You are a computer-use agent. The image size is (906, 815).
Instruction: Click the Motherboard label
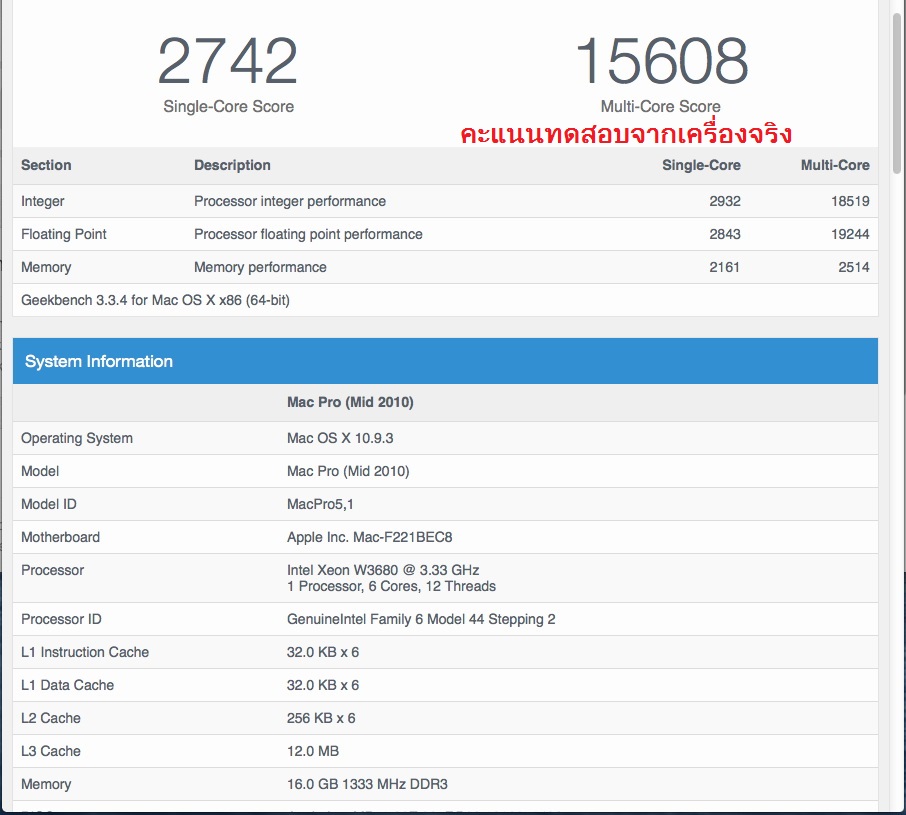click(60, 537)
